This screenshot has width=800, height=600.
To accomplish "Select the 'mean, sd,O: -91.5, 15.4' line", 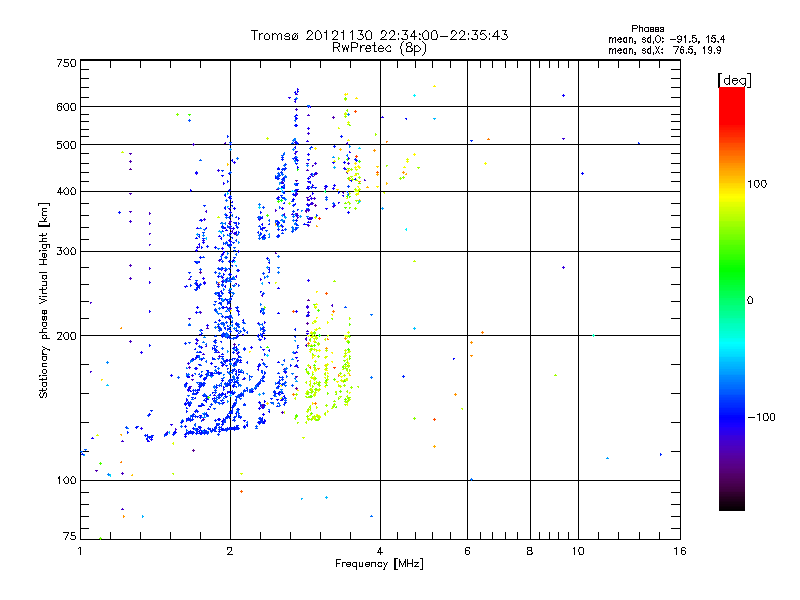I will click(666, 39).
